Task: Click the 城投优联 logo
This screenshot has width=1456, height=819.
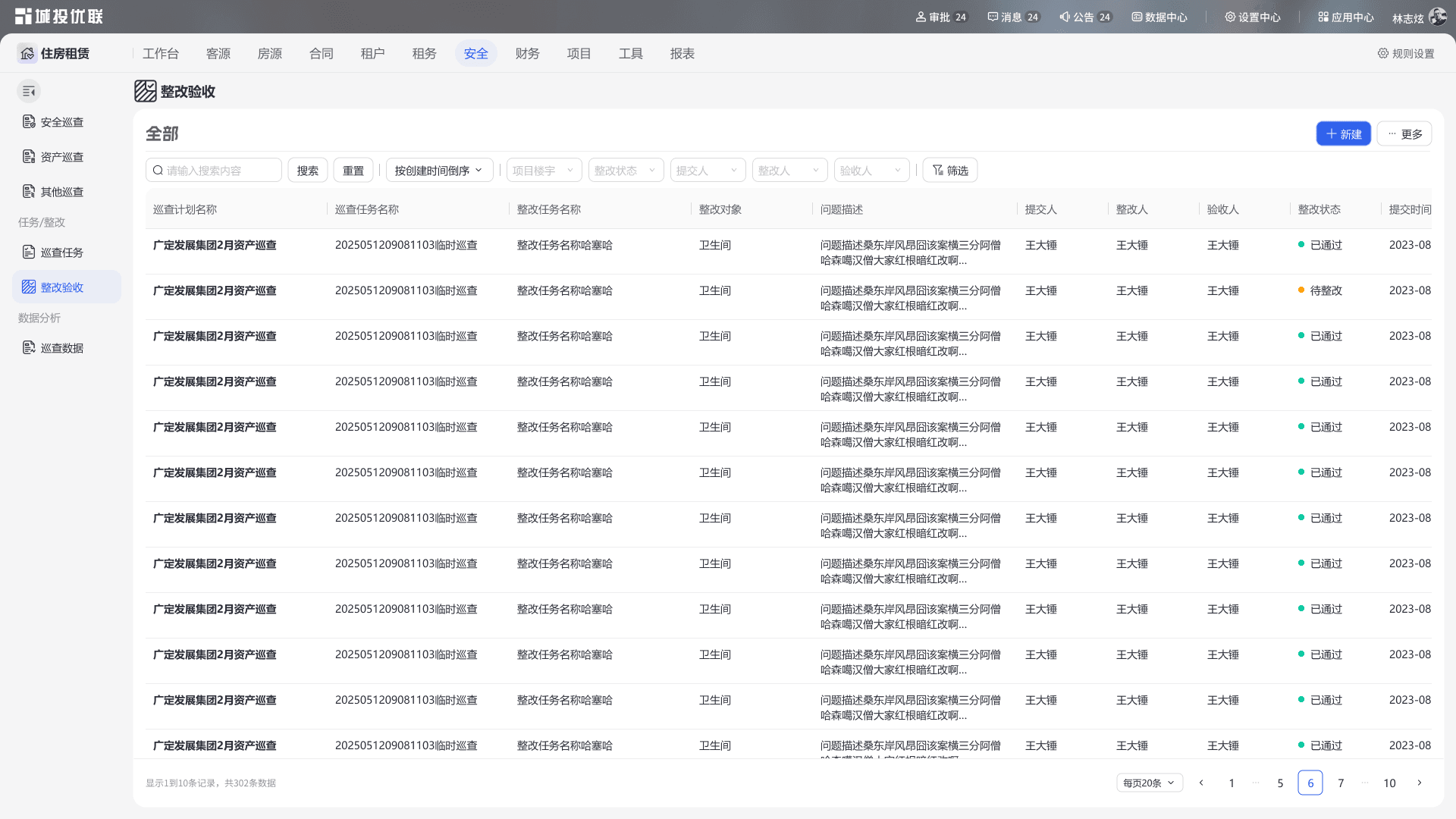Action: click(x=58, y=16)
